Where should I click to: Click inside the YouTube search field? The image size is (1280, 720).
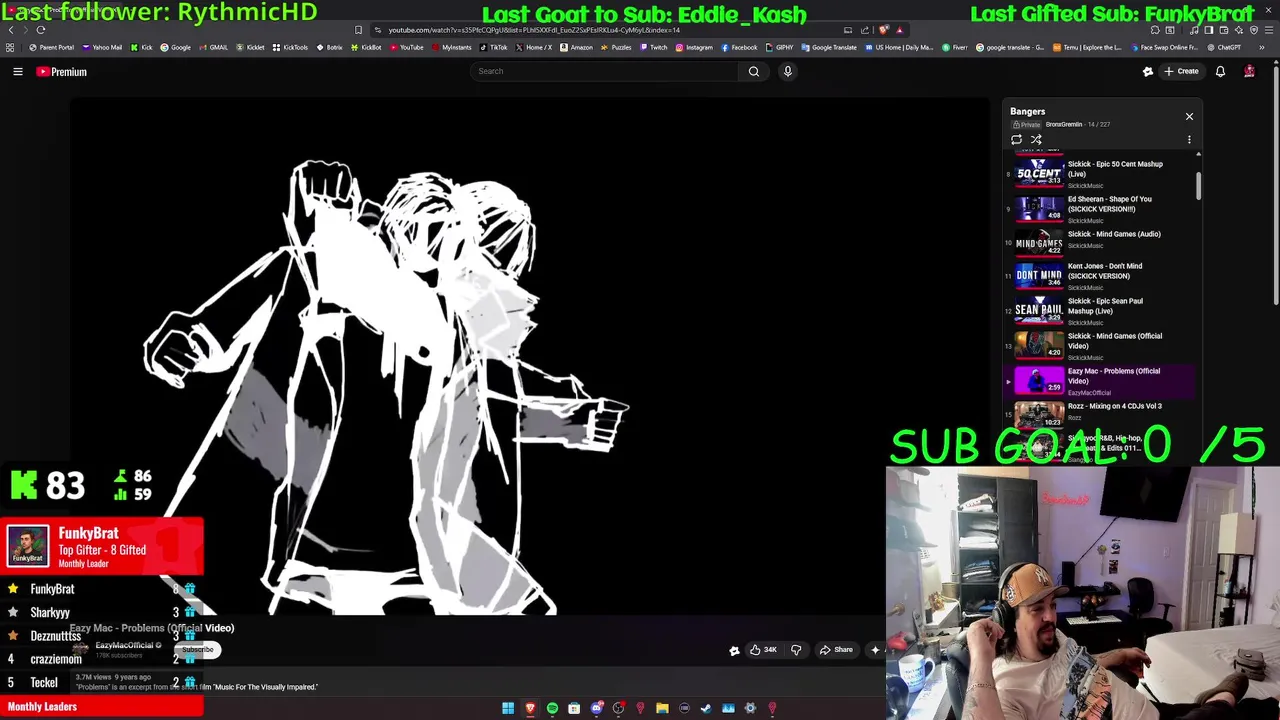[x=604, y=71]
